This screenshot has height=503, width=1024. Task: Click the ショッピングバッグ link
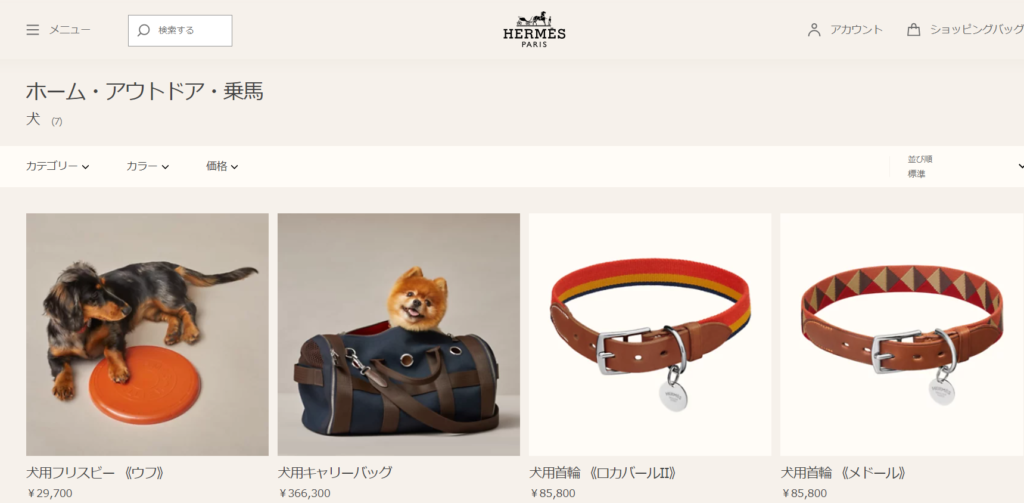point(976,30)
